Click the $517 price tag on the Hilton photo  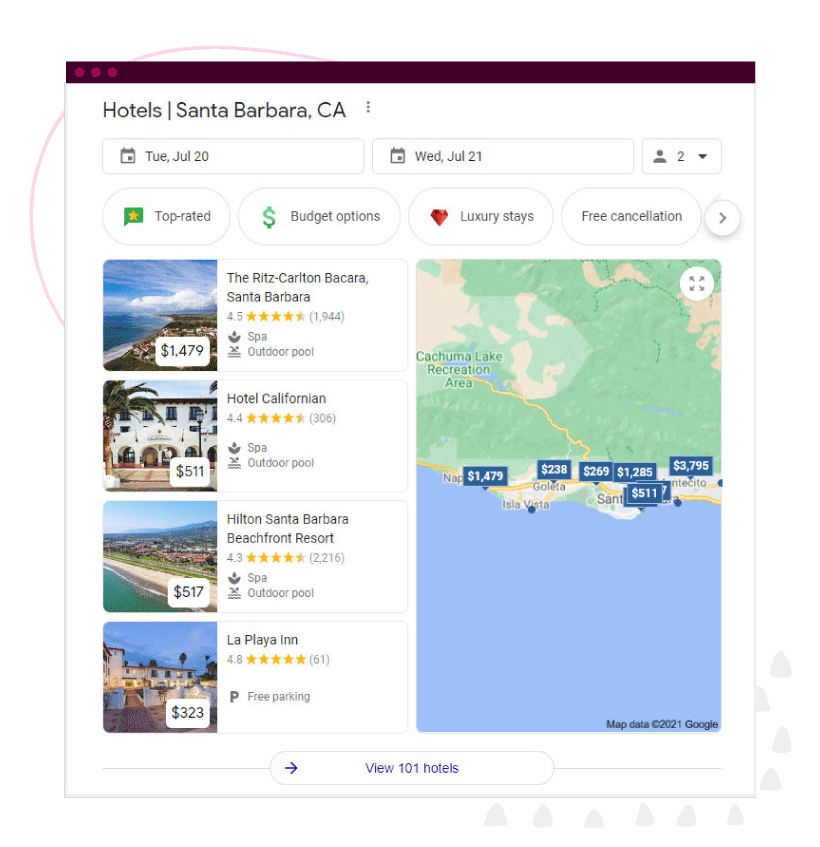pyautogui.click(x=189, y=592)
